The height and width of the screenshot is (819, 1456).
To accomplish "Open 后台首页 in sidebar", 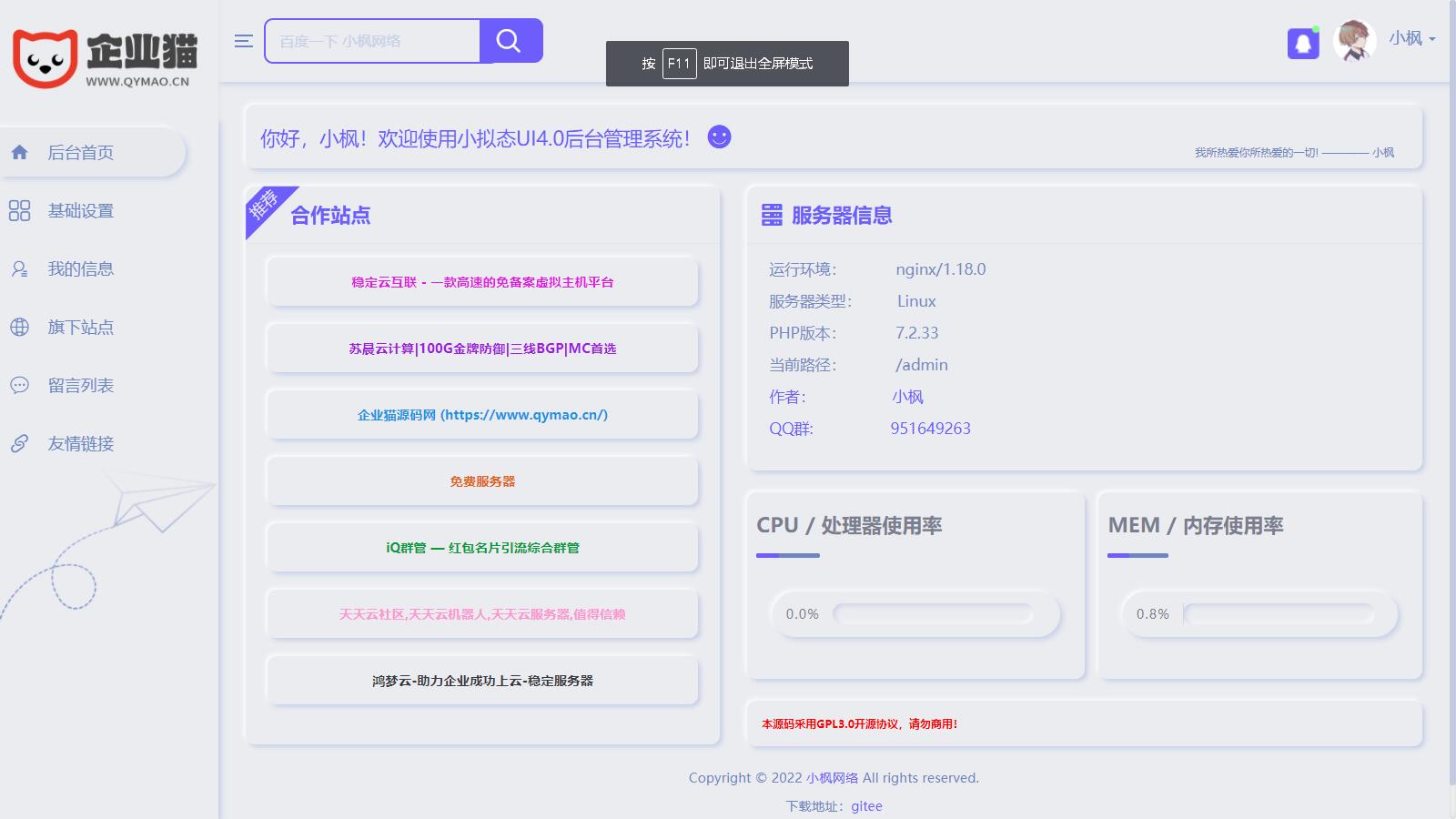I will pos(81,153).
